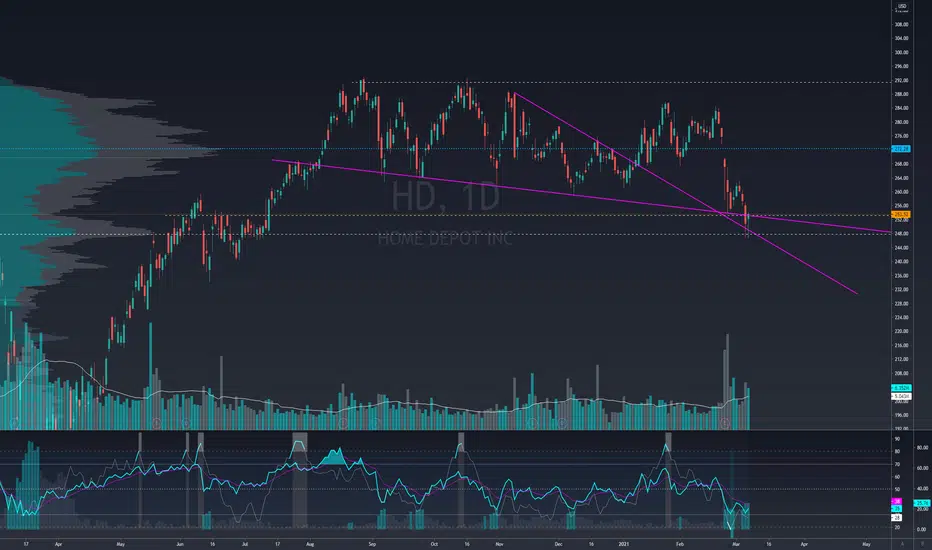Click the Nov label on time axis
932x550 pixels.
(x=499, y=544)
